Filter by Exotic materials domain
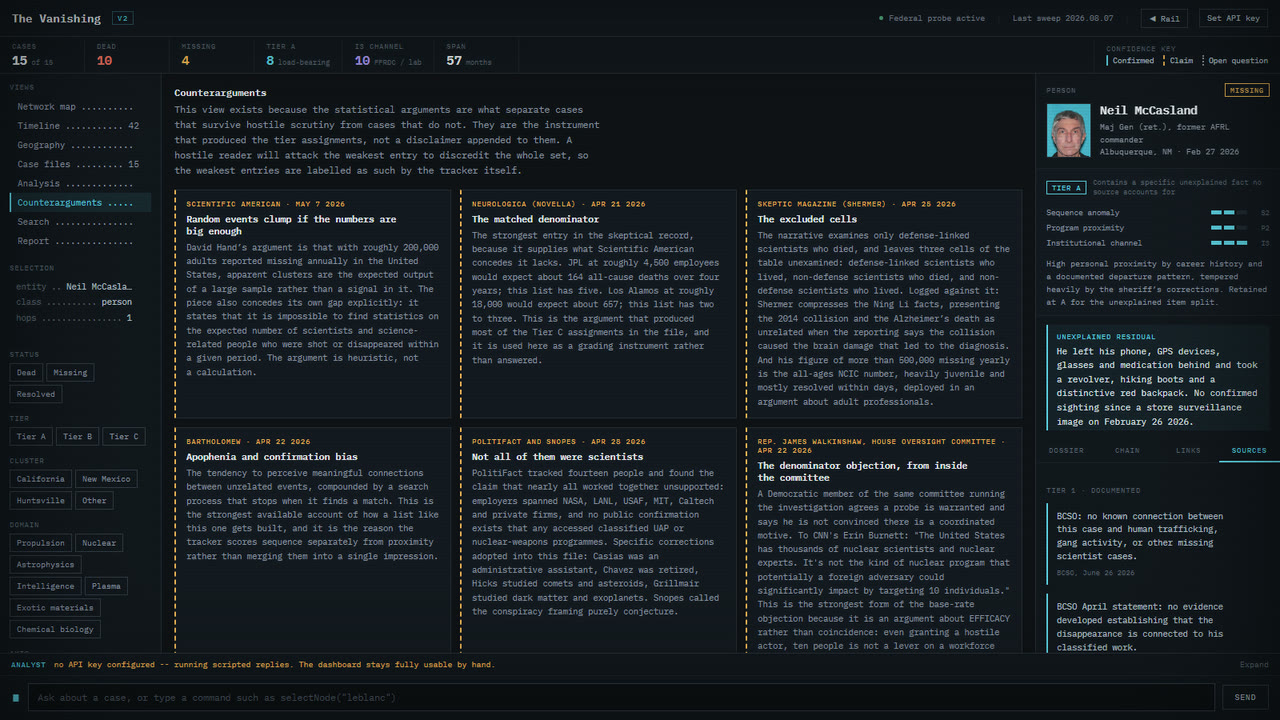The width and height of the screenshot is (1280, 720). tap(55, 608)
